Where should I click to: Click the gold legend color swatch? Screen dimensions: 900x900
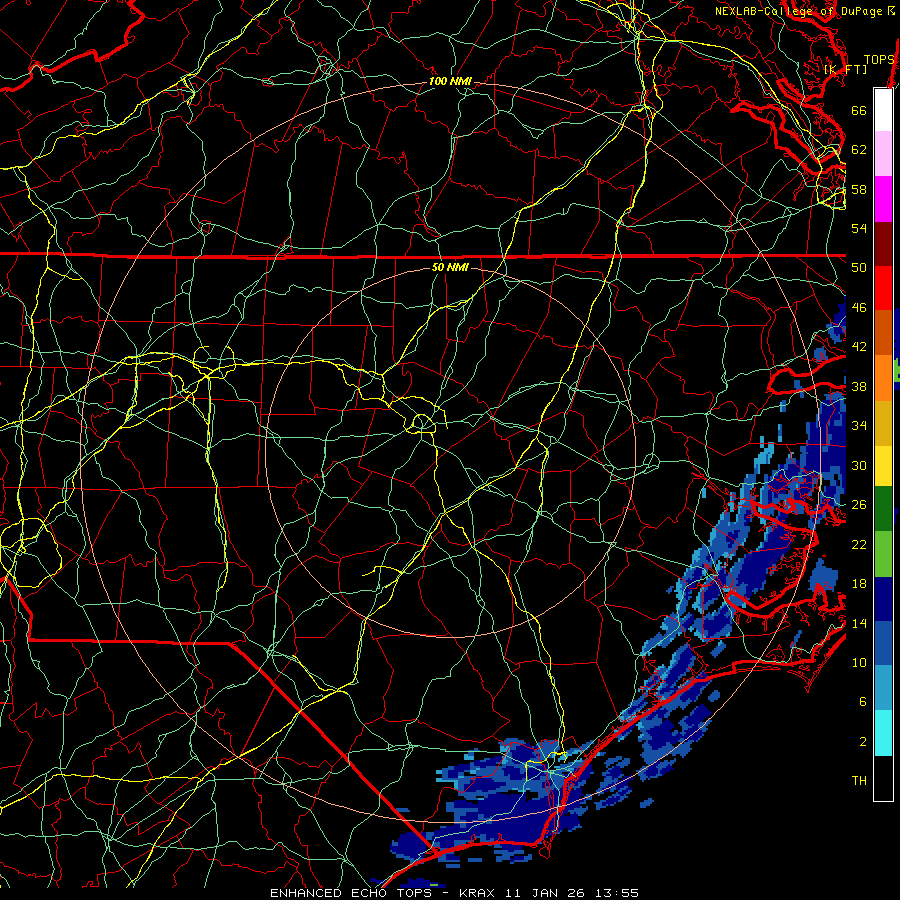click(x=883, y=424)
